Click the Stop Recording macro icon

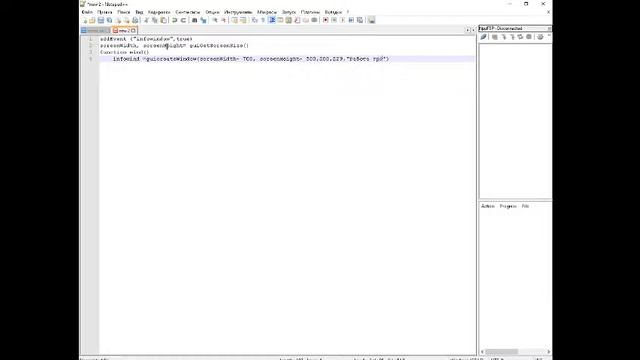click(x=334, y=20)
